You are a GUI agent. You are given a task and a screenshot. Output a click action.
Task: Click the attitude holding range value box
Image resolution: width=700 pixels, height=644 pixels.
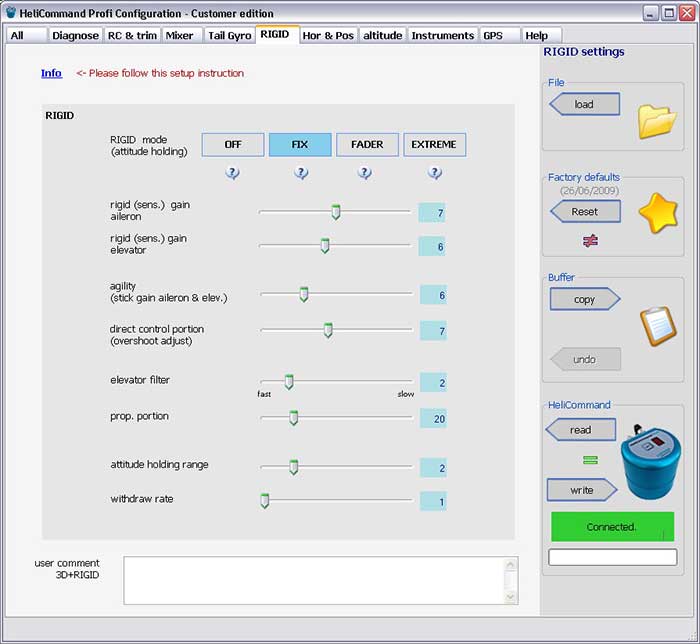pyautogui.click(x=433, y=468)
